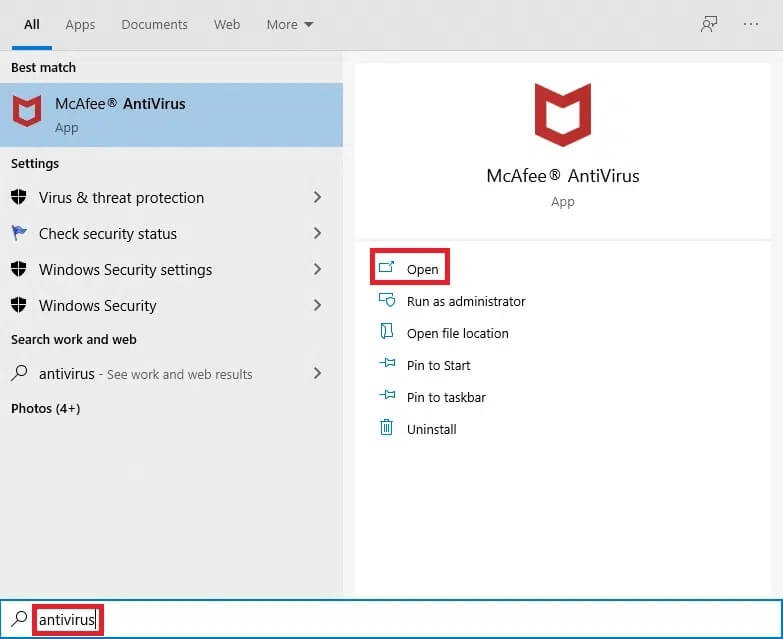The height and width of the screenshot is (639, 783).
Task: Click the shield icon beside Virus & threat protection
Action: tap(18, 197)
